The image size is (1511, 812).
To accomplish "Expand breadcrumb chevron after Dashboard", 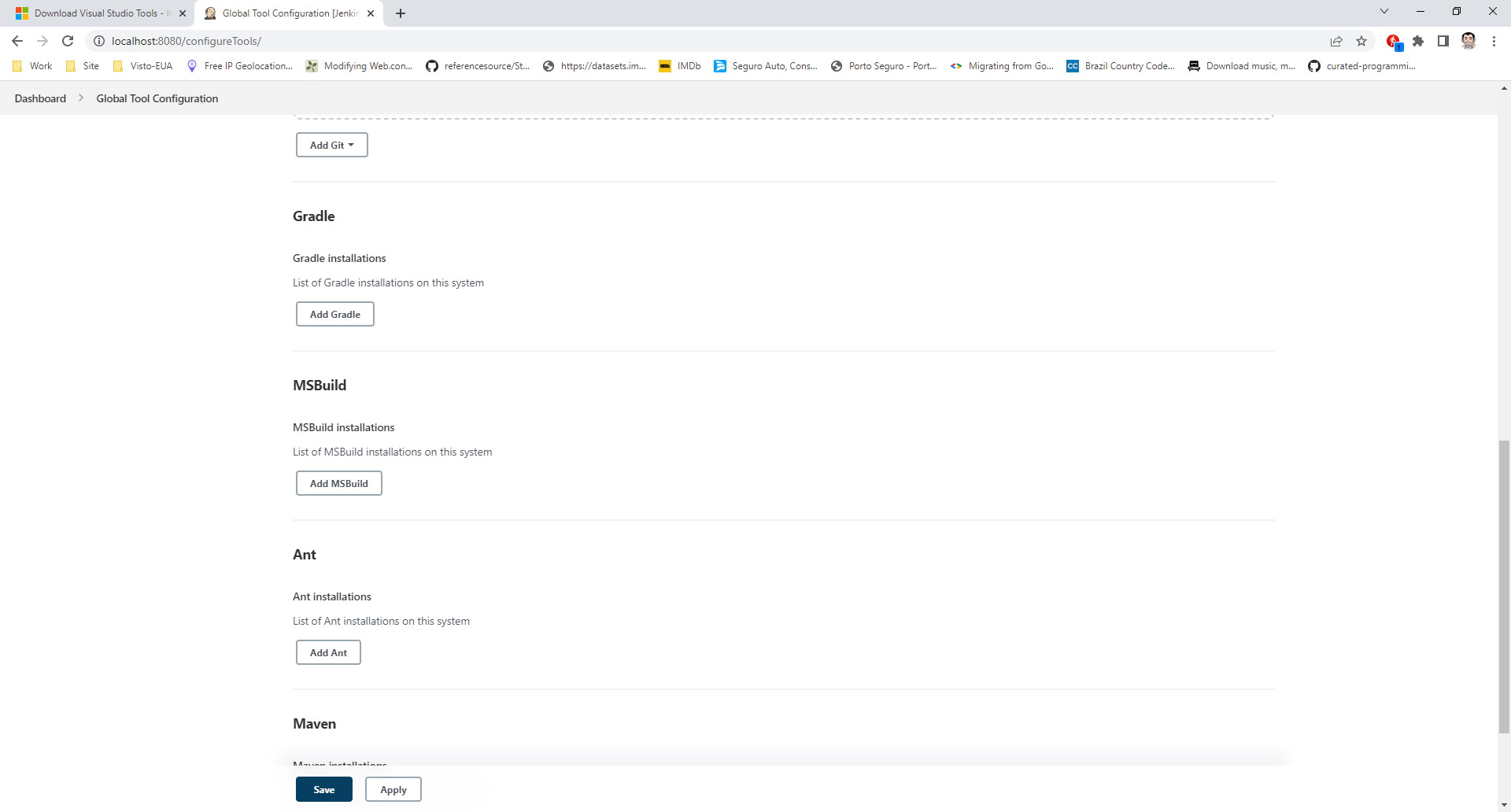I will point(81,98).
